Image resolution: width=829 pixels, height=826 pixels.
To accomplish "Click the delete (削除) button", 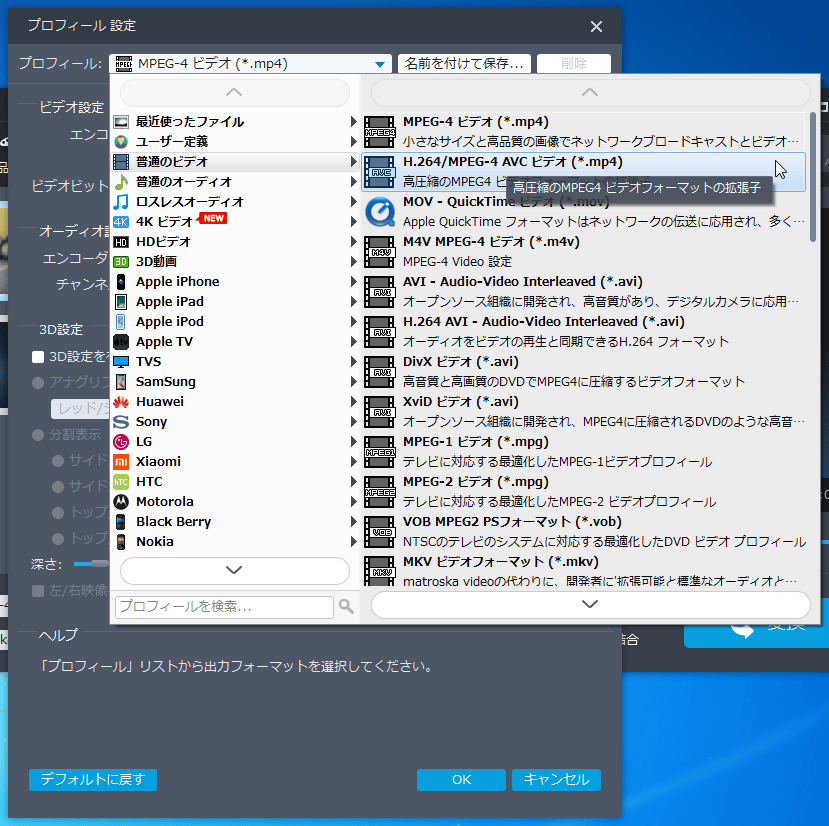I will 574,64.
